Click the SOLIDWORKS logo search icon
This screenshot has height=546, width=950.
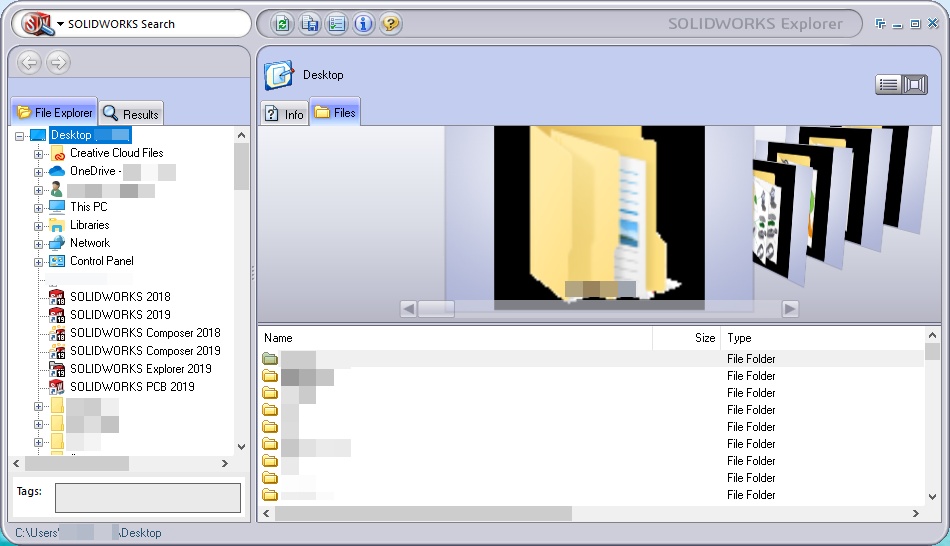[x=37, y=24]
